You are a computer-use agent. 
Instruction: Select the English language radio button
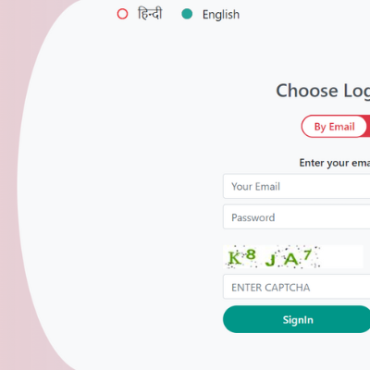click(187, 14)
